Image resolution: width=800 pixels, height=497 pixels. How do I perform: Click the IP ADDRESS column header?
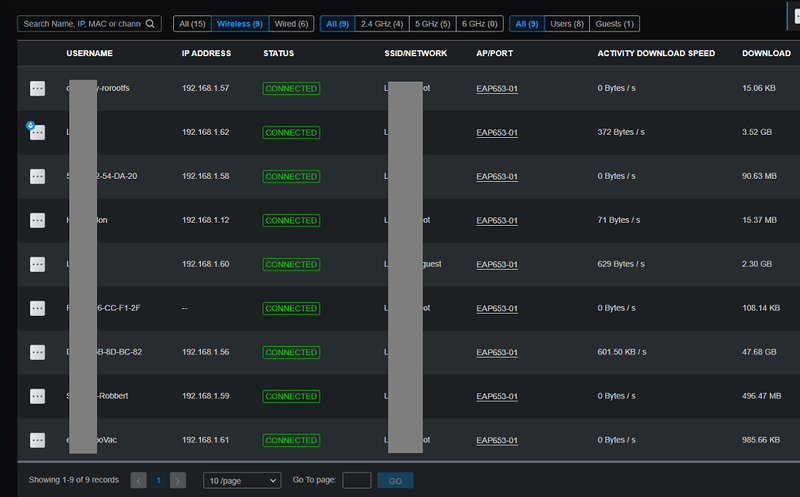[x=206, y=53]
